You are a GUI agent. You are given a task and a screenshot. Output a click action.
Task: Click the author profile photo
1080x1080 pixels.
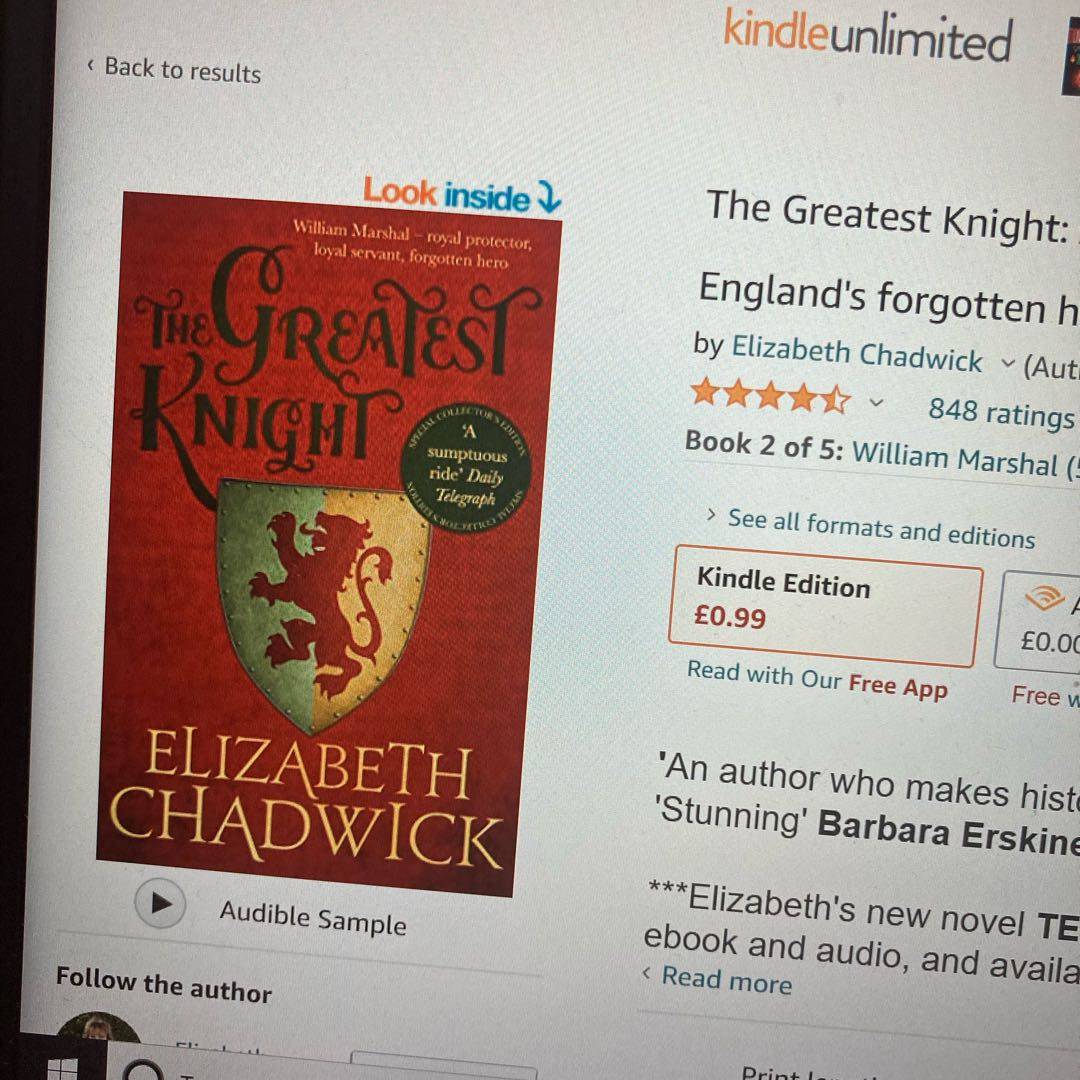pyautogui.click(x=98, y=1028)
